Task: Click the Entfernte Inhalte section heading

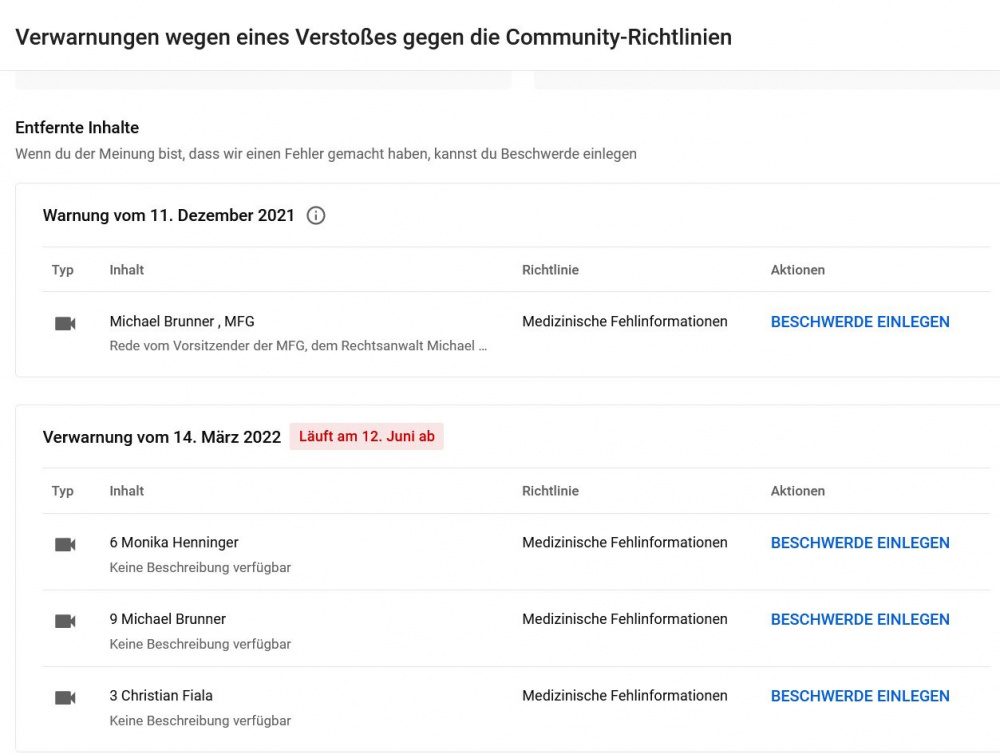Action: [77, 128]
